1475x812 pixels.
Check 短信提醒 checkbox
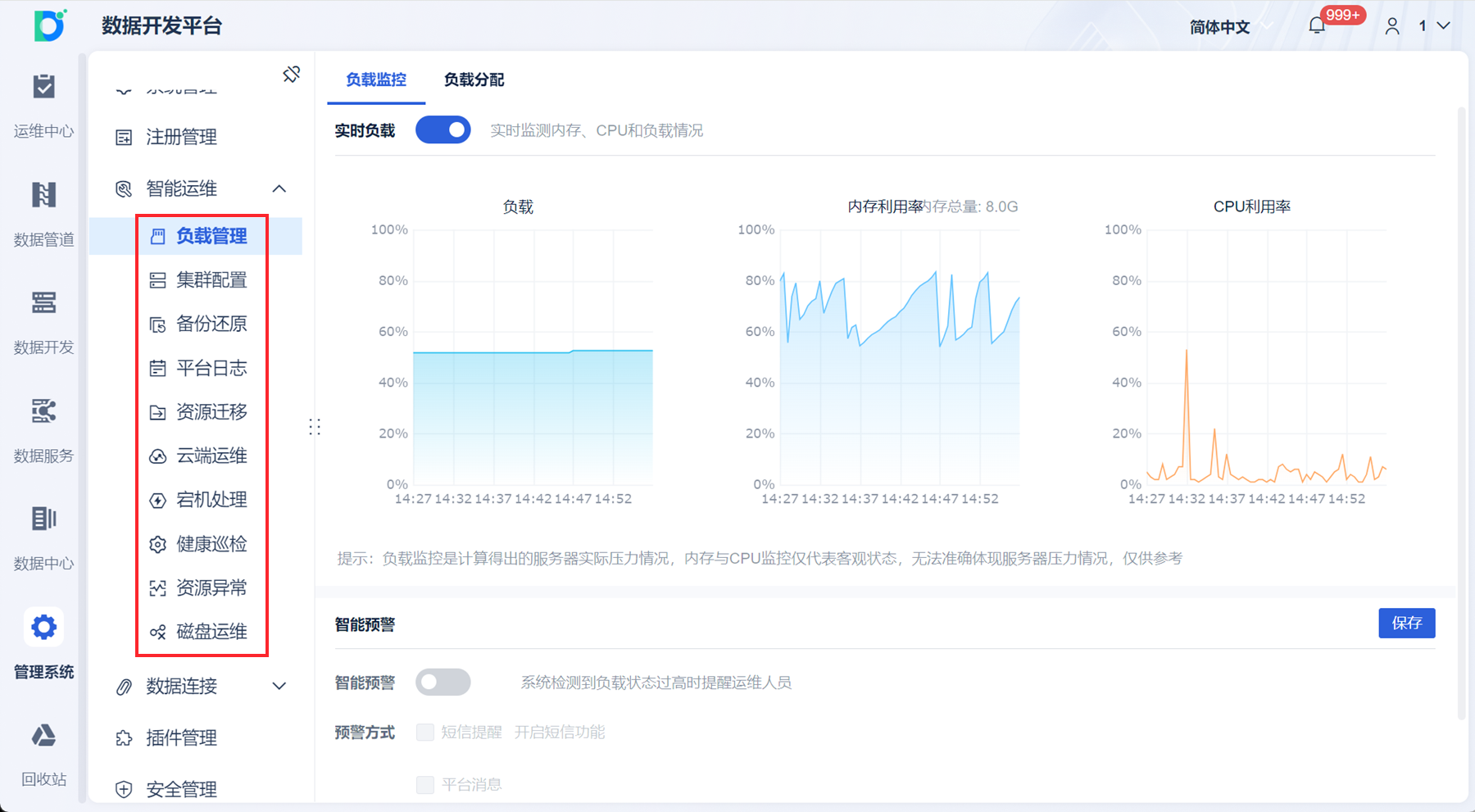tap(425, 732)
